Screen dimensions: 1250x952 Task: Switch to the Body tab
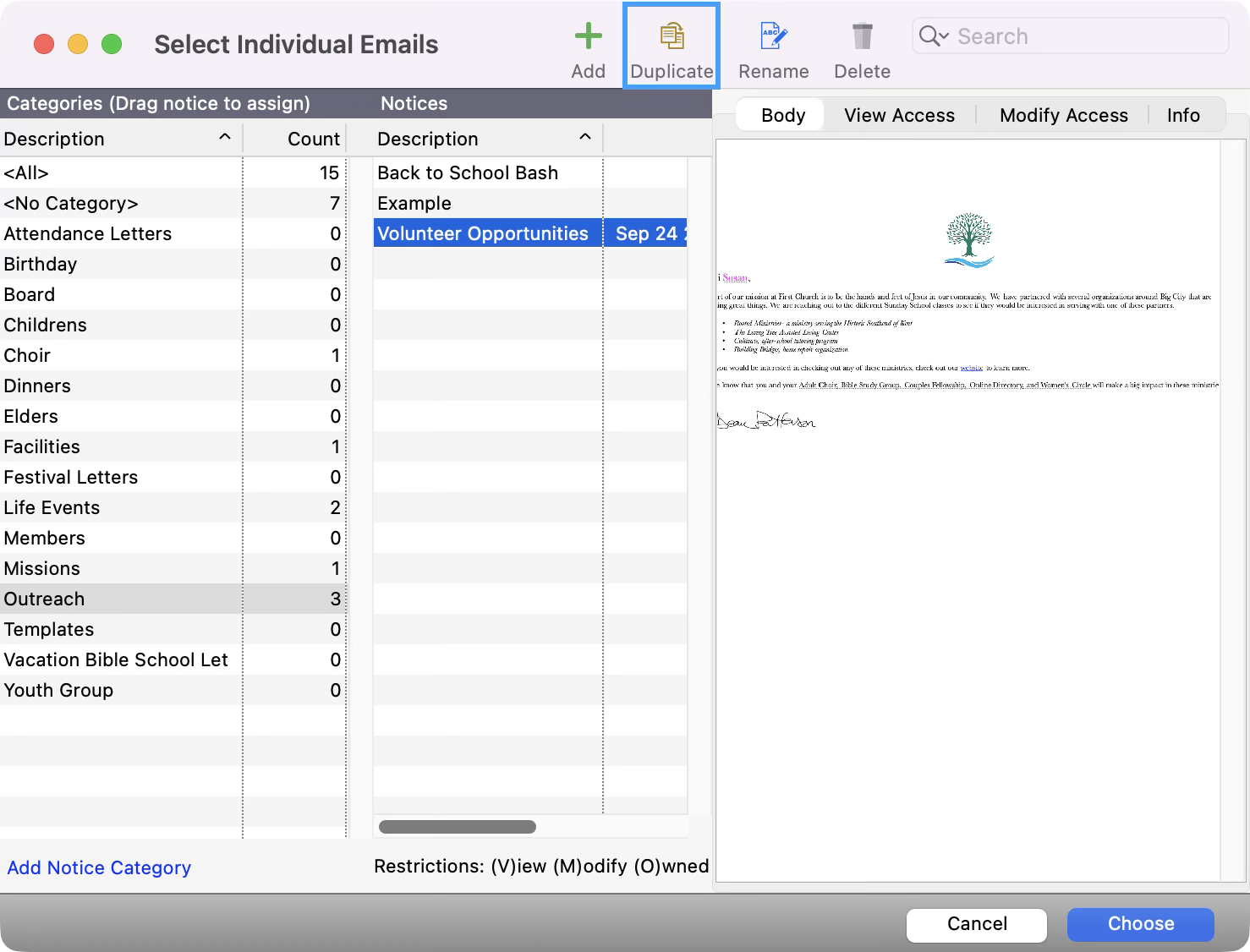(782, 115)
